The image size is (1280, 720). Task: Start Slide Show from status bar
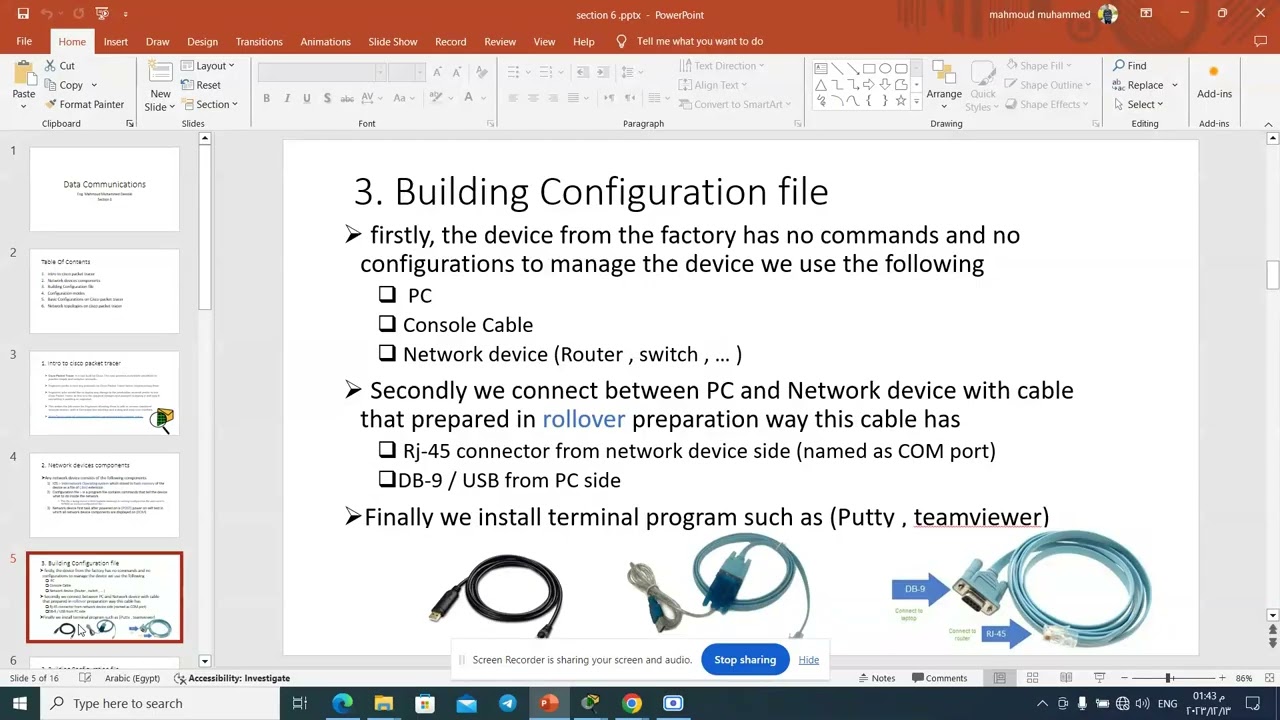pos(1099,678)
